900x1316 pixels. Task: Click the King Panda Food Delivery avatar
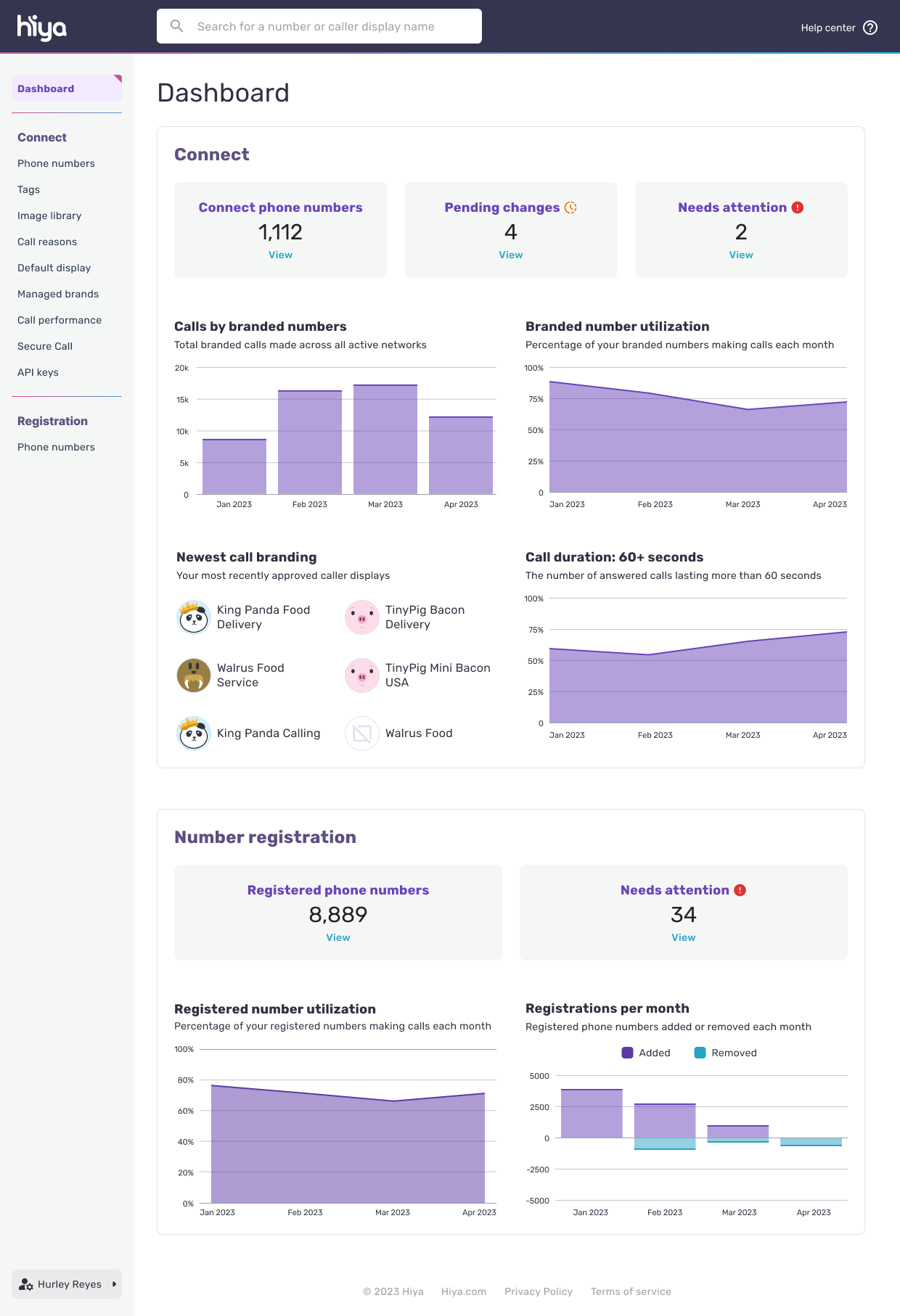coord(194,617)
